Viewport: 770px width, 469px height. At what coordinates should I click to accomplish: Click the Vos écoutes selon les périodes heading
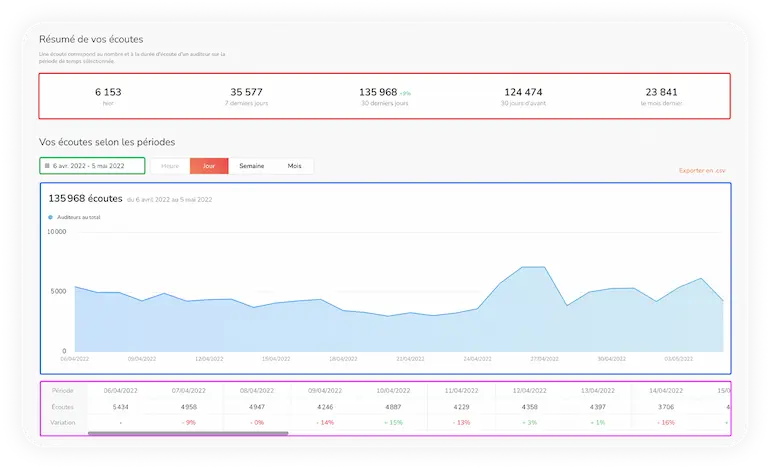click(x=107, y=142)
